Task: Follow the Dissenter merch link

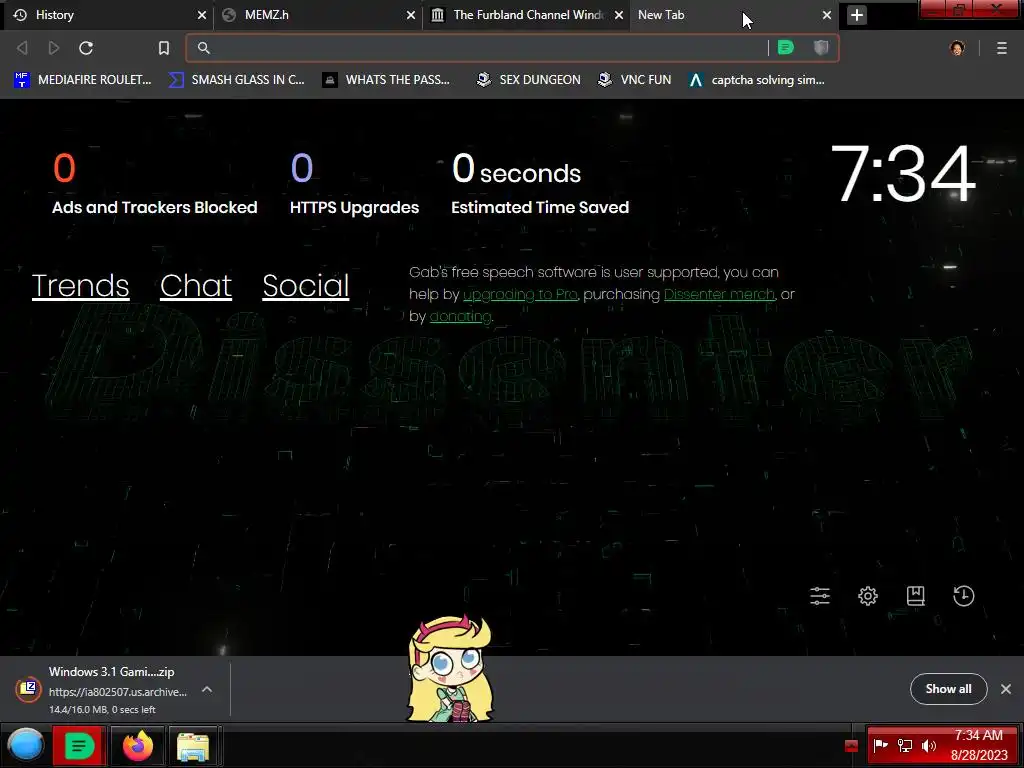Action: [x=719, y=295]
